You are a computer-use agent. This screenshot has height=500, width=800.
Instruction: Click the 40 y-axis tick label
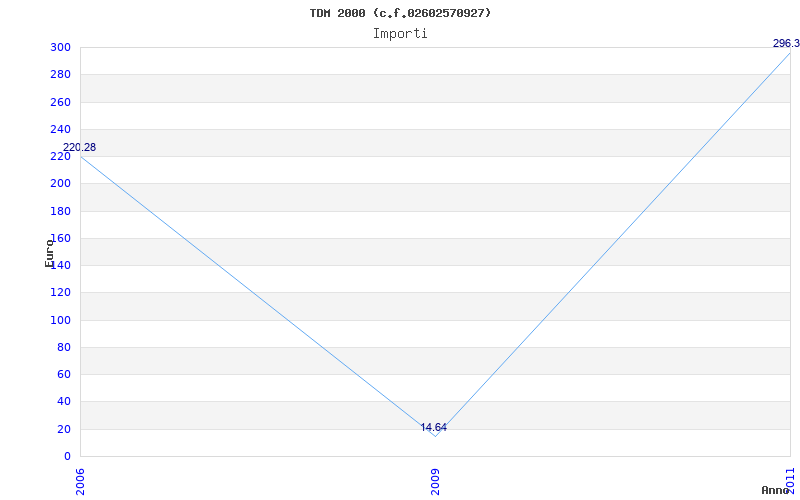coord(64,402)
